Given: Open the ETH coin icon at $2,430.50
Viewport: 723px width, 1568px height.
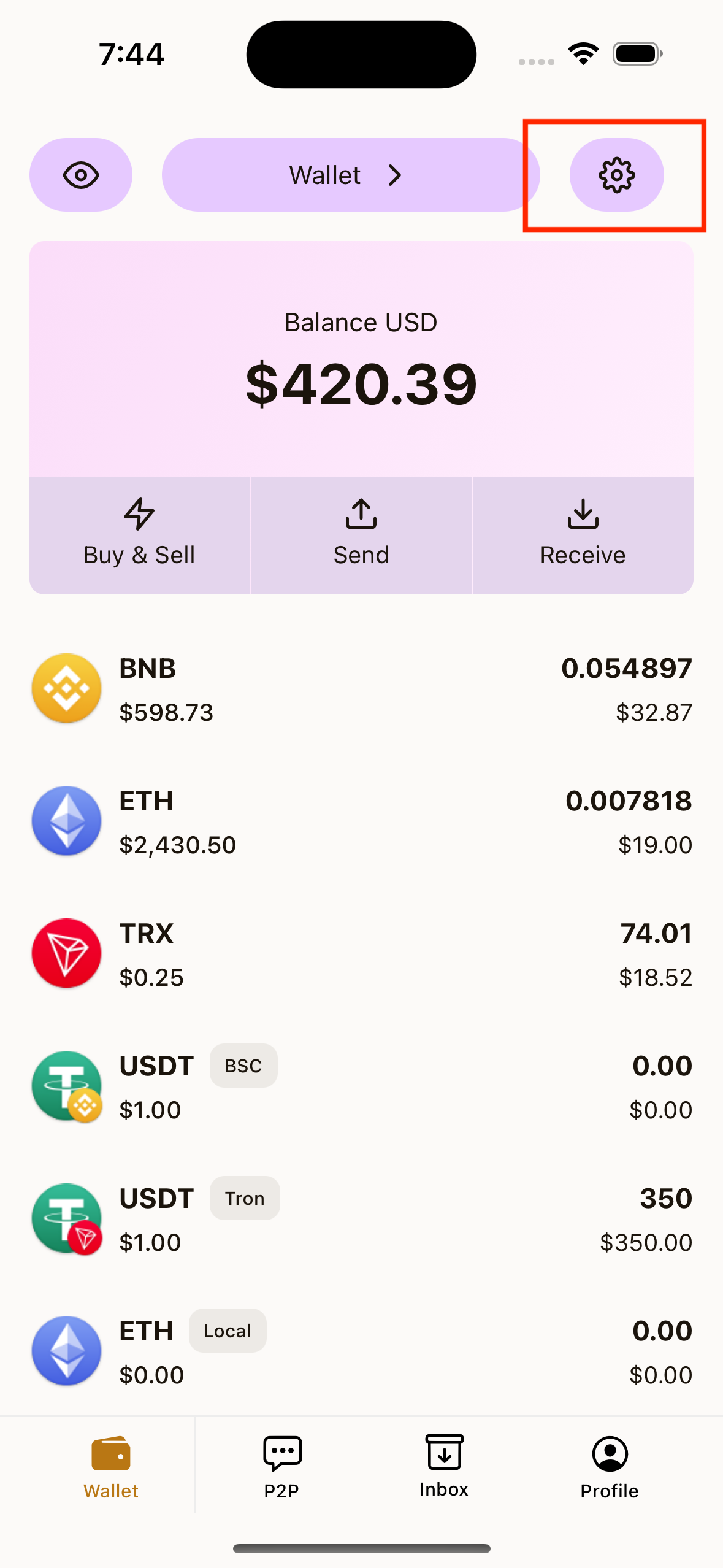Looking at the screenshot, I should [x=66, y=821].
